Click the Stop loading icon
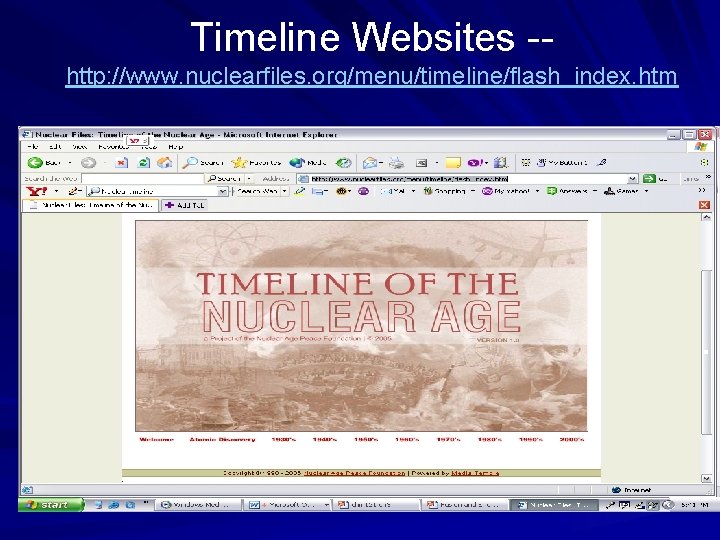The image size is (720, 540). click(x=121, y=163)
